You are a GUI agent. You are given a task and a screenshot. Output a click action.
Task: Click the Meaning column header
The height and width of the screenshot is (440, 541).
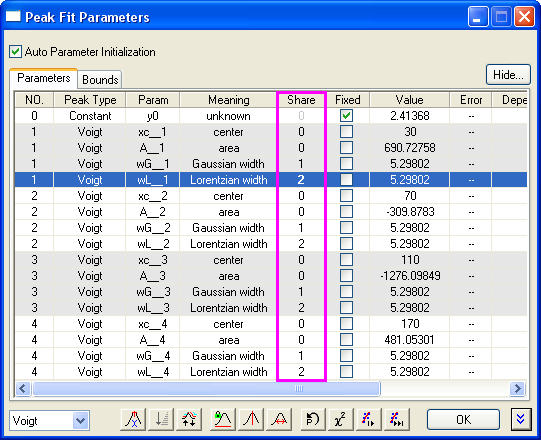[x=228, y=100]
